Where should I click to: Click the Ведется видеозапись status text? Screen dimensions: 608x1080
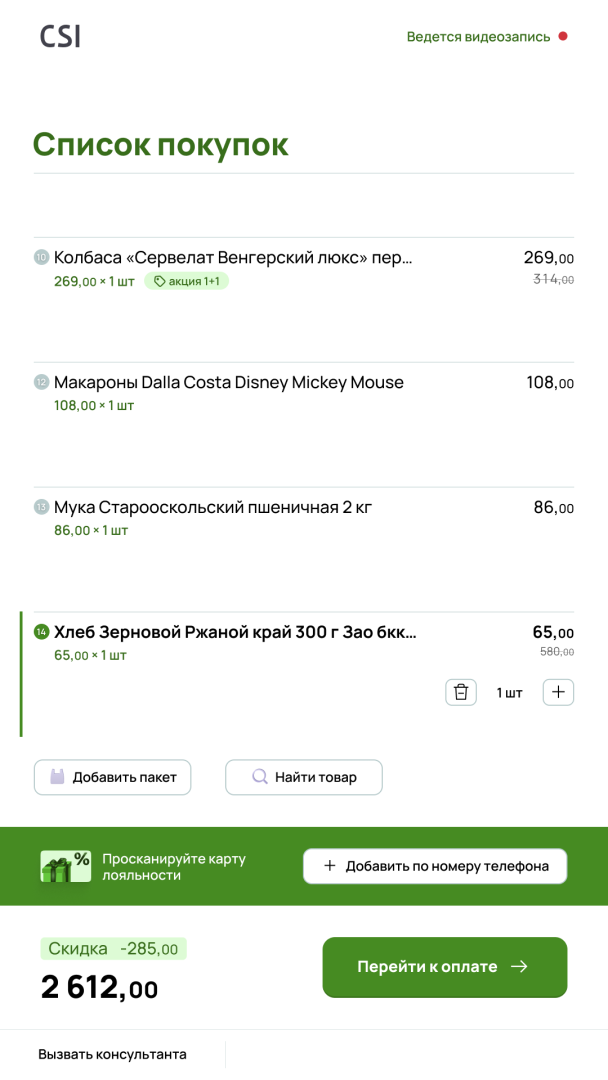click(478, 37)
